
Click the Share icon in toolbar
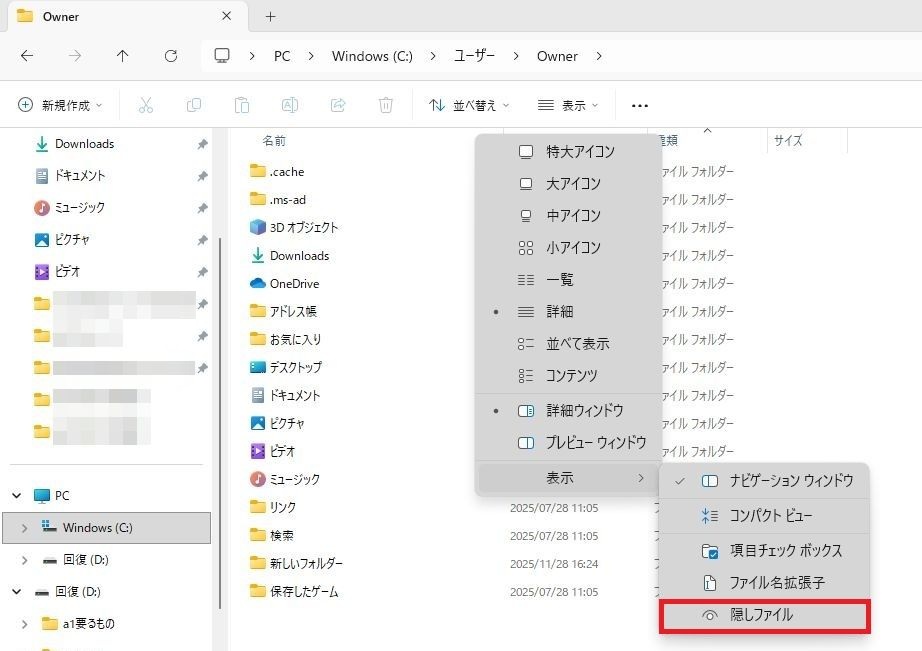(338, 105)
